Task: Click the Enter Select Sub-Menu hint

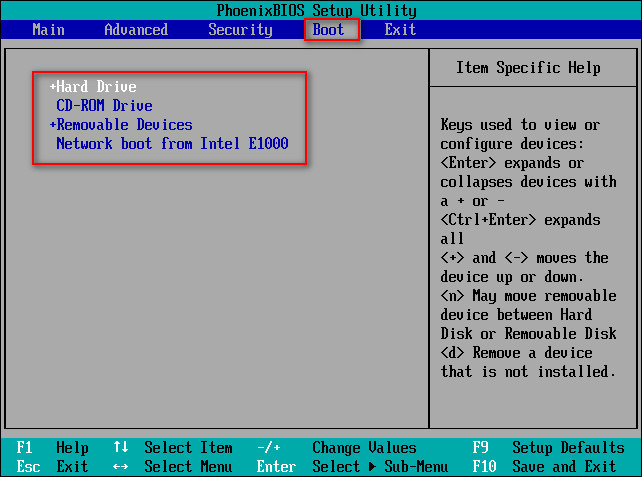Action: tap(353, 466)
